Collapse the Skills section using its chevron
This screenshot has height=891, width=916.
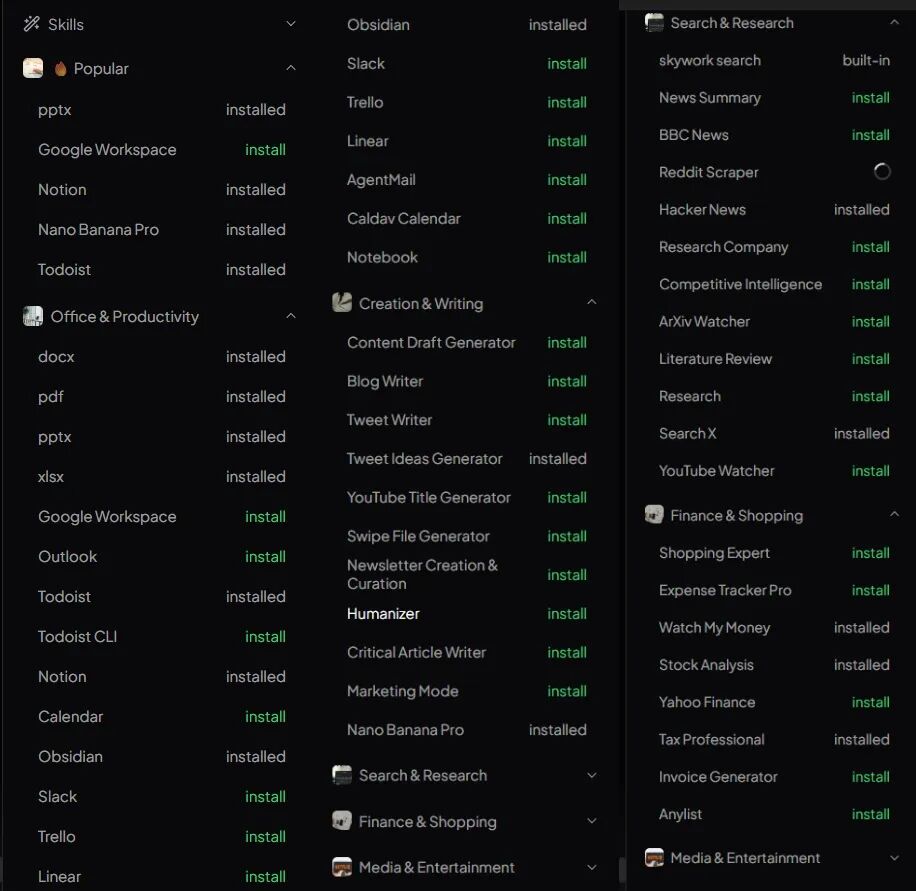point(291,24)
